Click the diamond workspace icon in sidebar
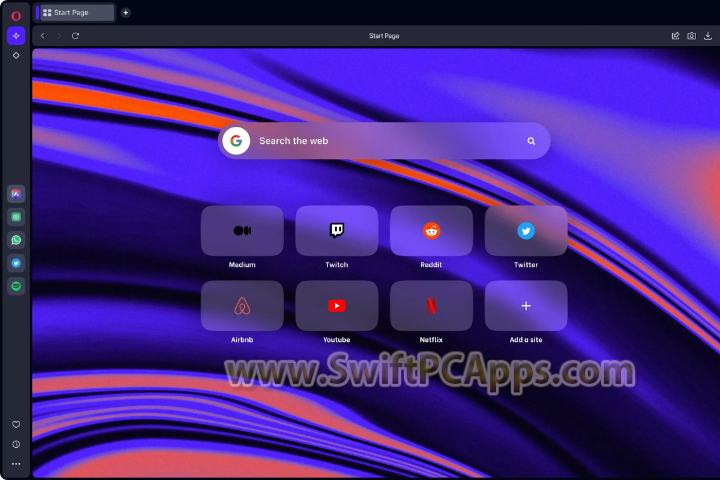 click(x=16, y=56)
